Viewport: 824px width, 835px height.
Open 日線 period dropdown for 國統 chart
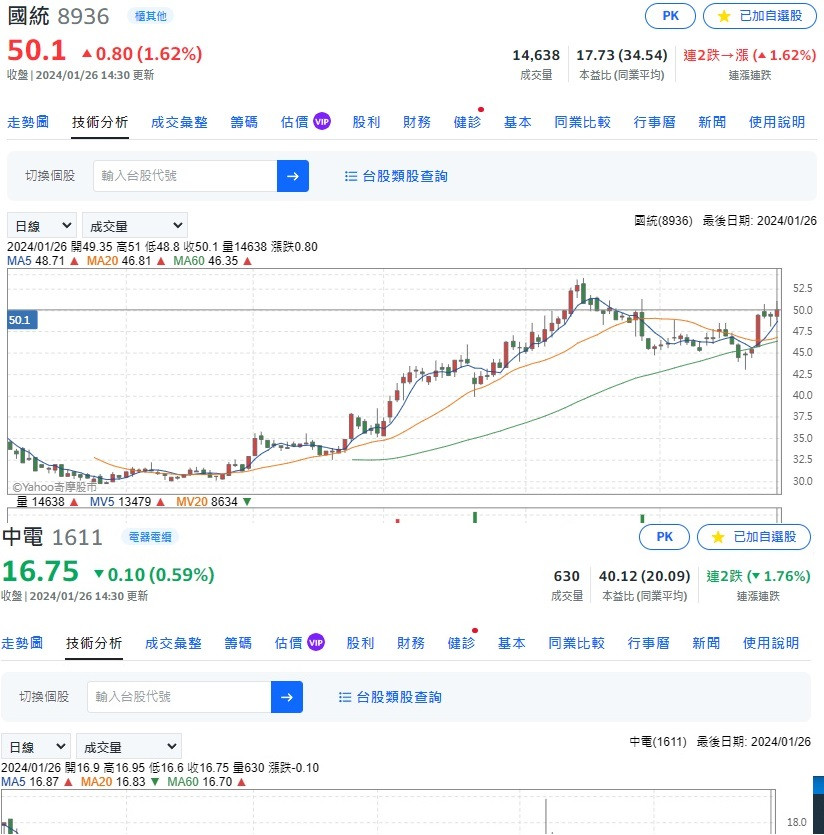(x=42, y=226)
